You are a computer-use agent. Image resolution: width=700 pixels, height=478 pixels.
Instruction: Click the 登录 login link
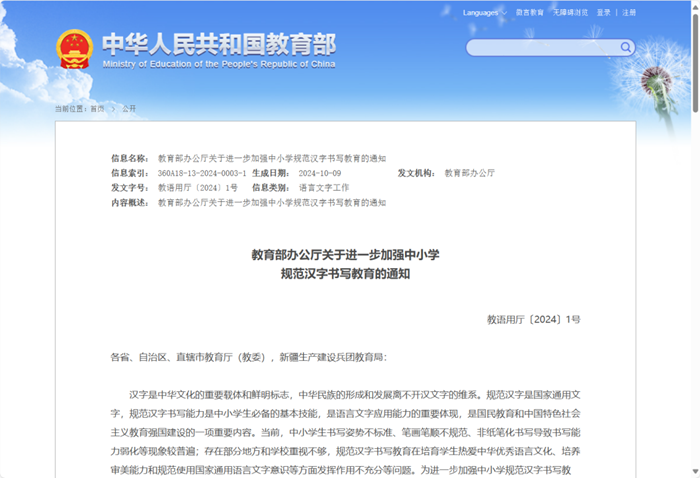click(x=604, y=13)
